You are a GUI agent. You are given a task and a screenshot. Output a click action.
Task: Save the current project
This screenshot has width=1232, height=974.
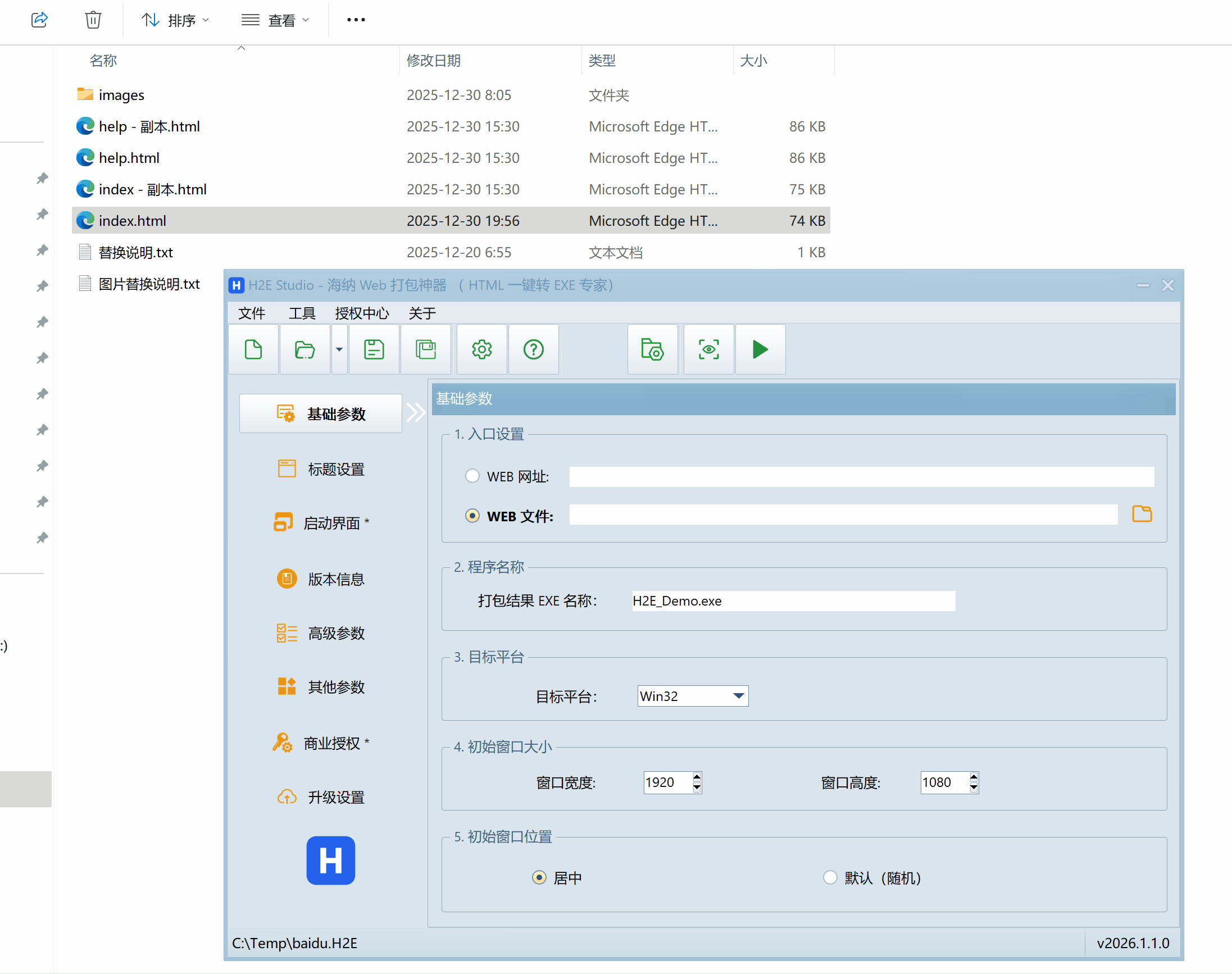tap(374, 349)
